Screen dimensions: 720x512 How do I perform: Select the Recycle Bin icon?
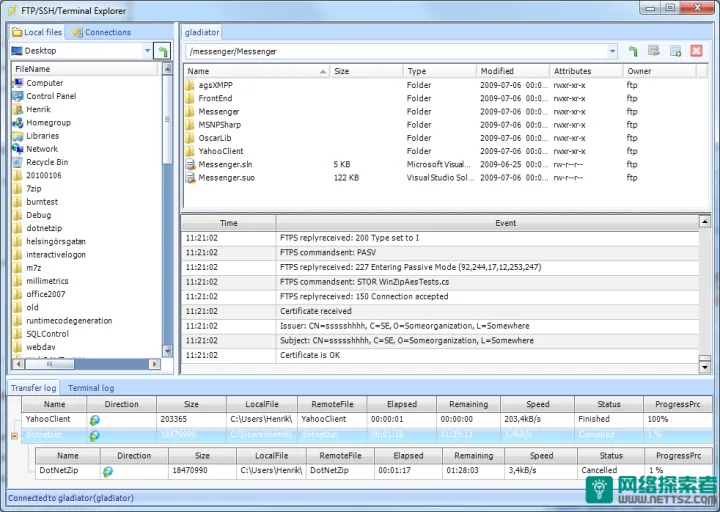click(17, 162)
